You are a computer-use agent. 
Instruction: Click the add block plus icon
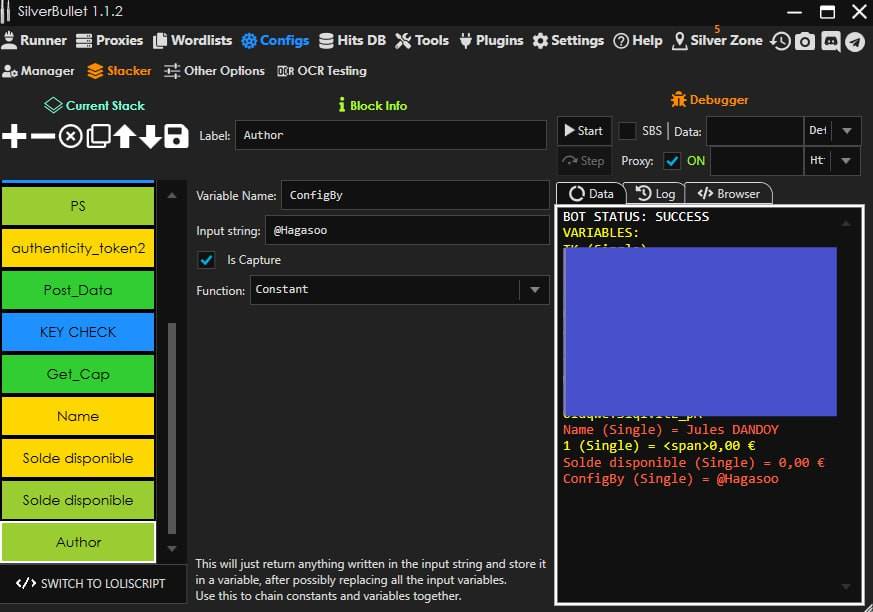[x=14, y=136]
